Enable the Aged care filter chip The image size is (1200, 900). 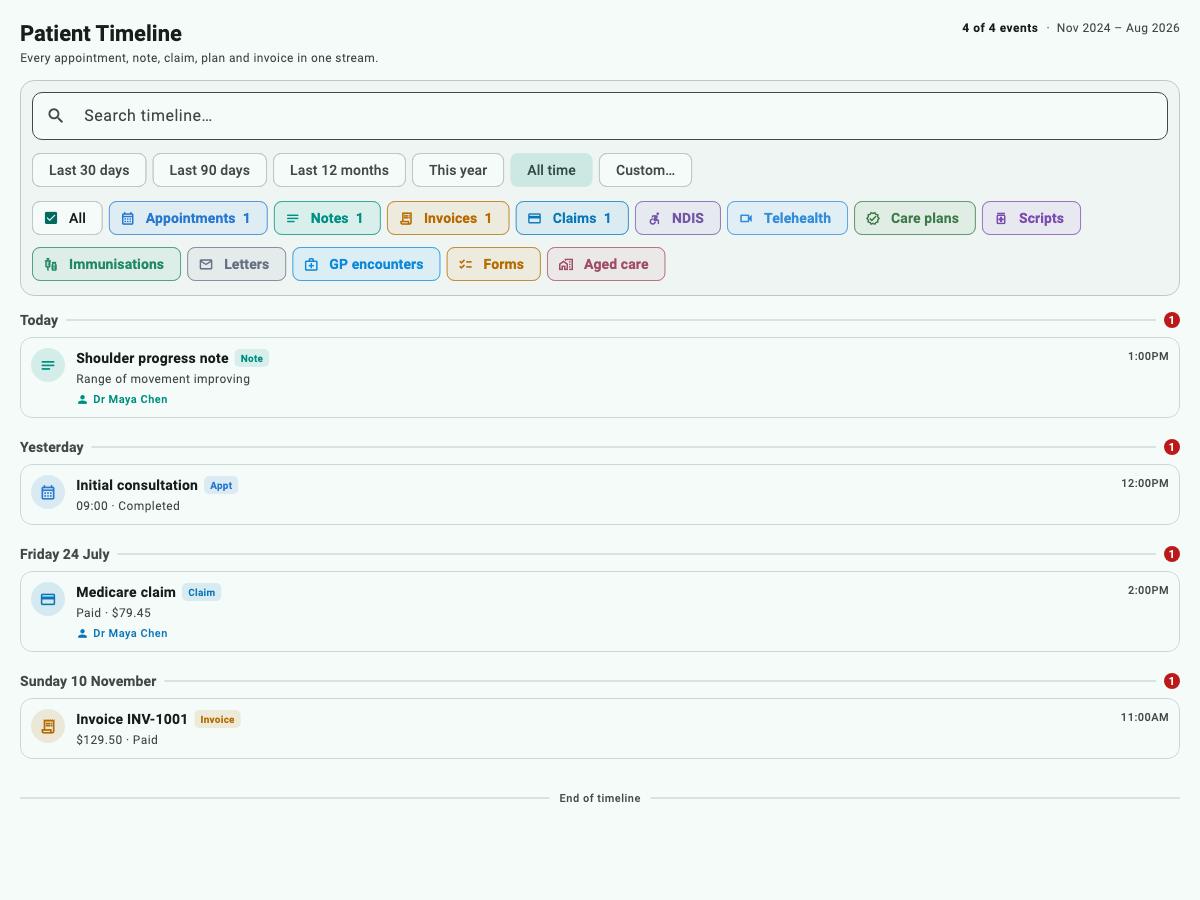coord(606,264)
